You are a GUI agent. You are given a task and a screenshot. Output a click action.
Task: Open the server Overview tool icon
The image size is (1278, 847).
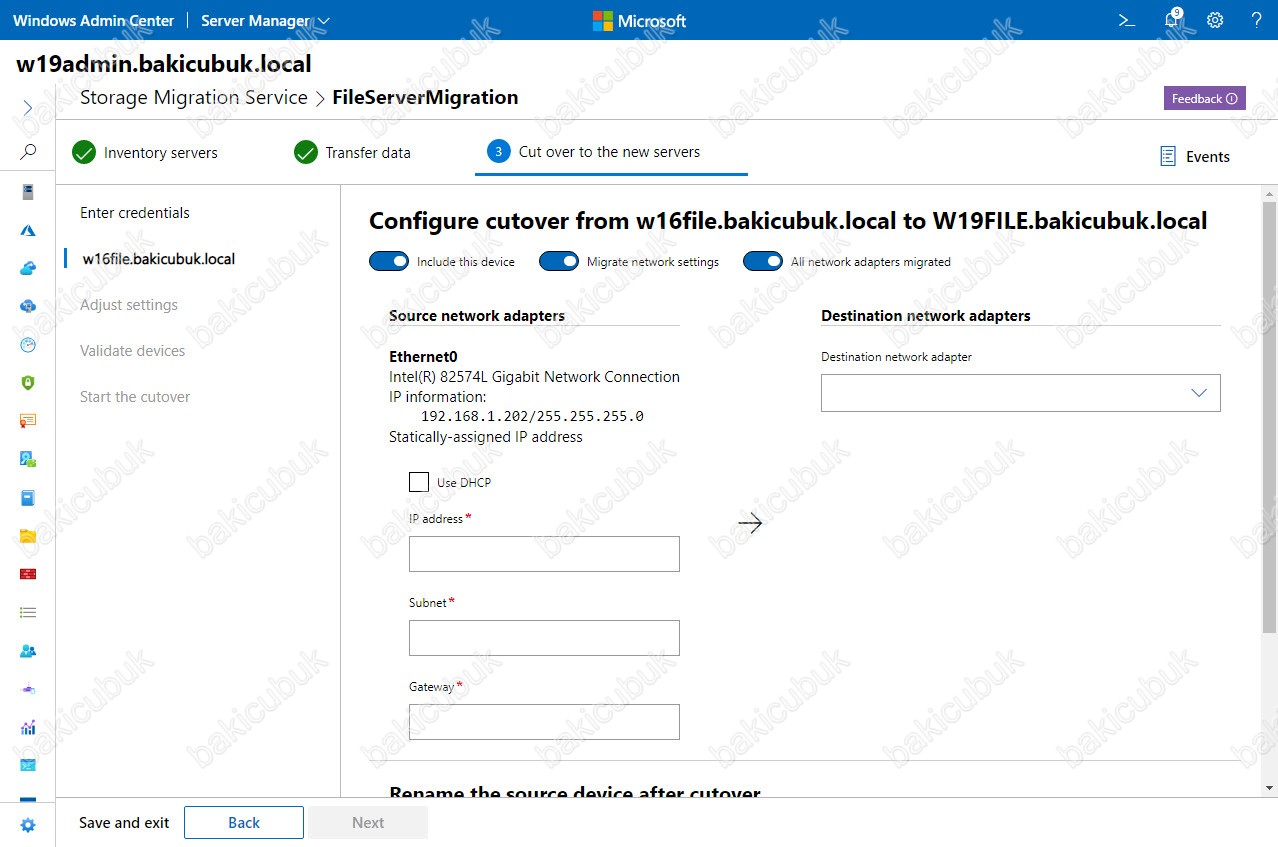(x=28, y=191)
